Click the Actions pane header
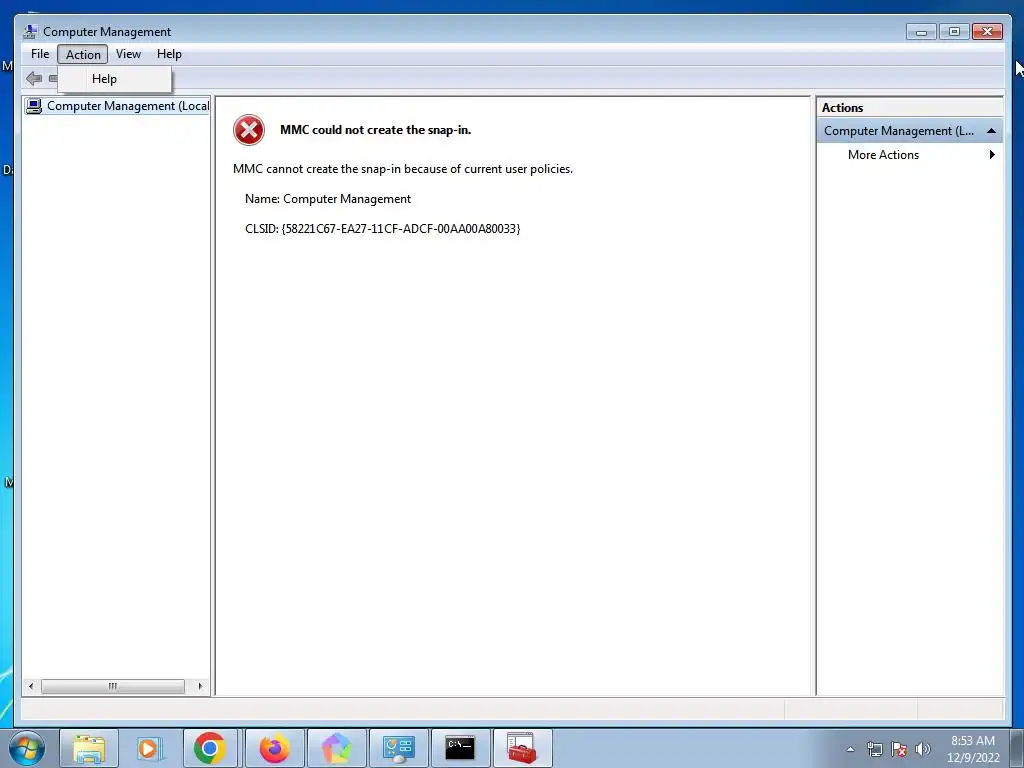Viewport: 1024px width, 768px height. click(909, 108)
